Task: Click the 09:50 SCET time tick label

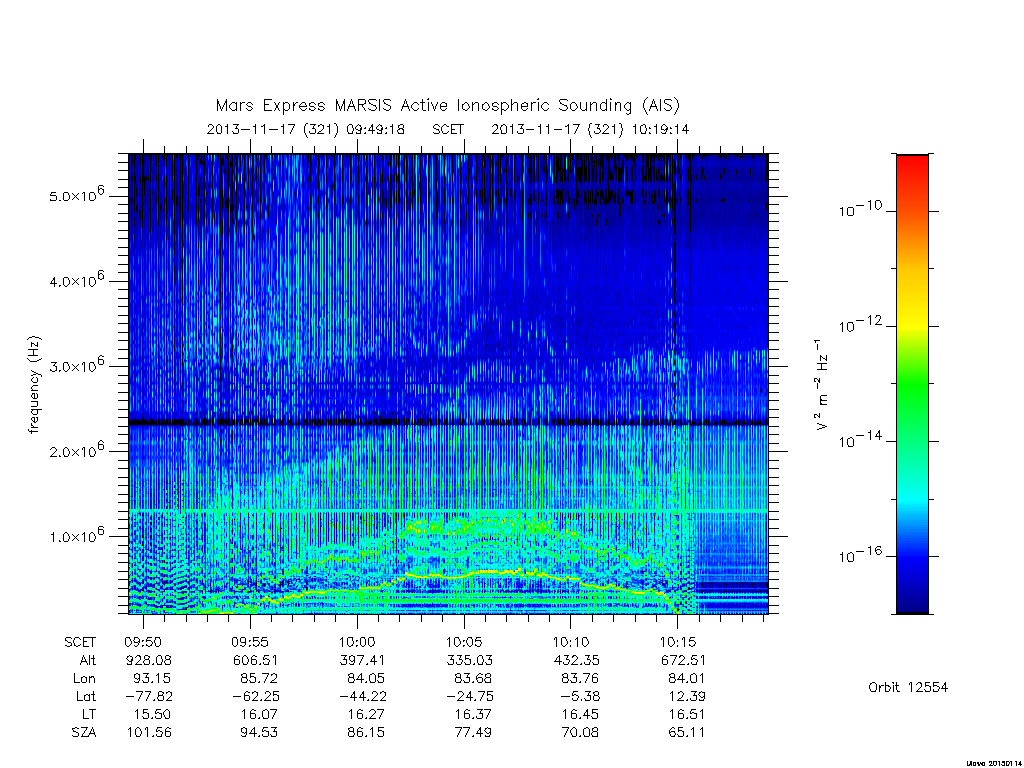Action: click(143, 643)
